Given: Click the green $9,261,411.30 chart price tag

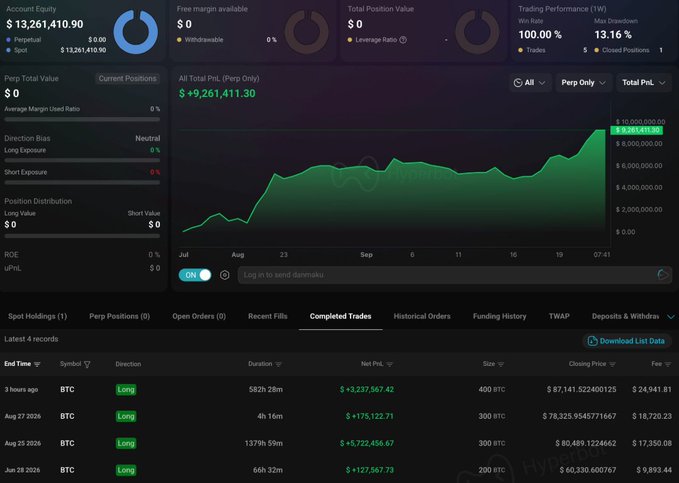Looking at the screenshot, I should coord(637,130).
